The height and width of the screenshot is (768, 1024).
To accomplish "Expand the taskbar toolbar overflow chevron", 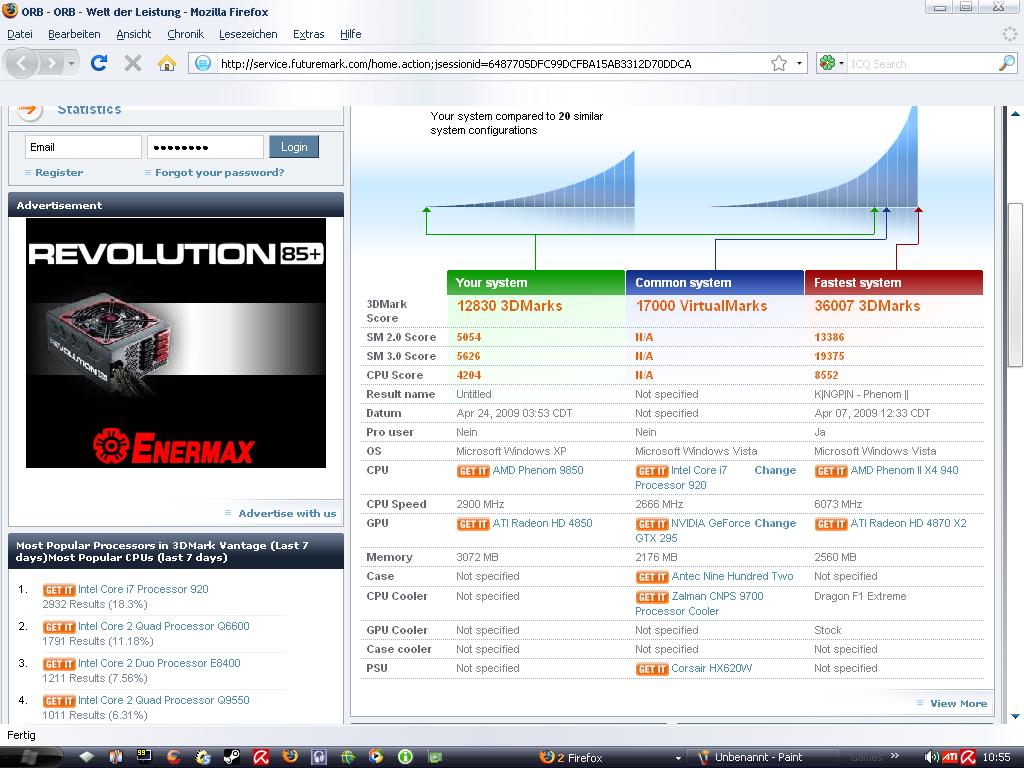I will point(895,756).
